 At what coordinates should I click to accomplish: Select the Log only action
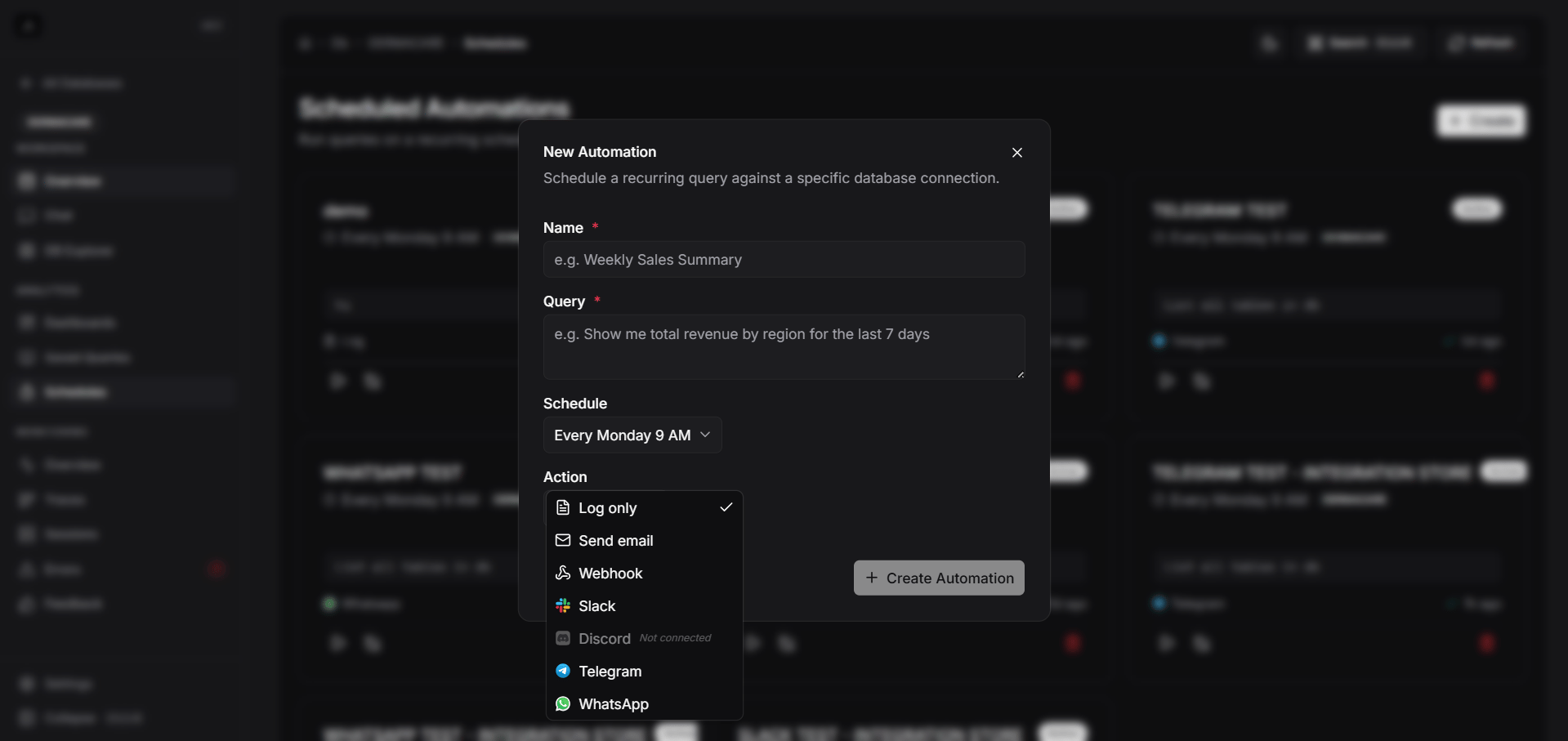pos(644,507)
